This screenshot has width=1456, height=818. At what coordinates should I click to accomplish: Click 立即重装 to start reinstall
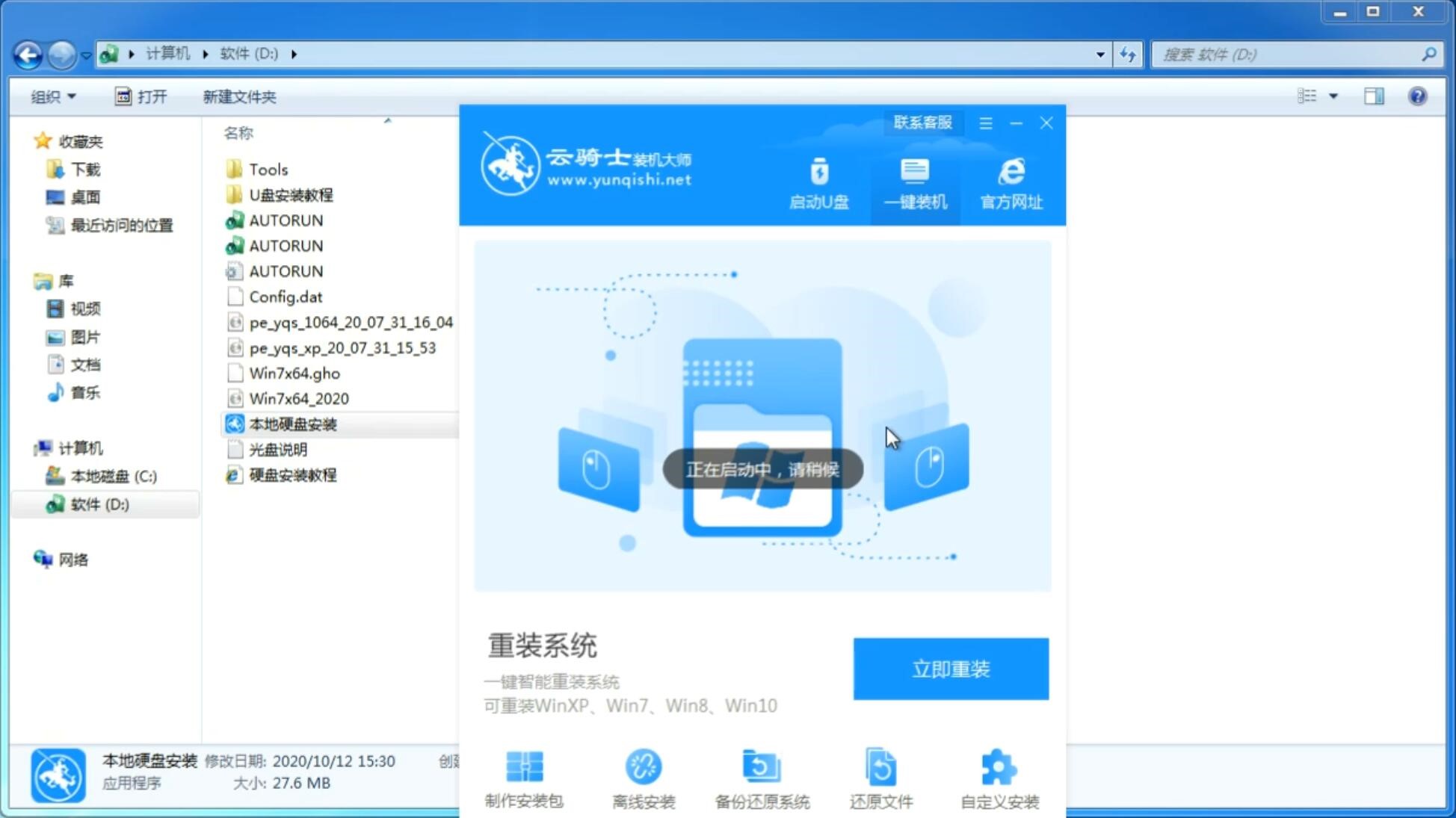click(951, 669)
